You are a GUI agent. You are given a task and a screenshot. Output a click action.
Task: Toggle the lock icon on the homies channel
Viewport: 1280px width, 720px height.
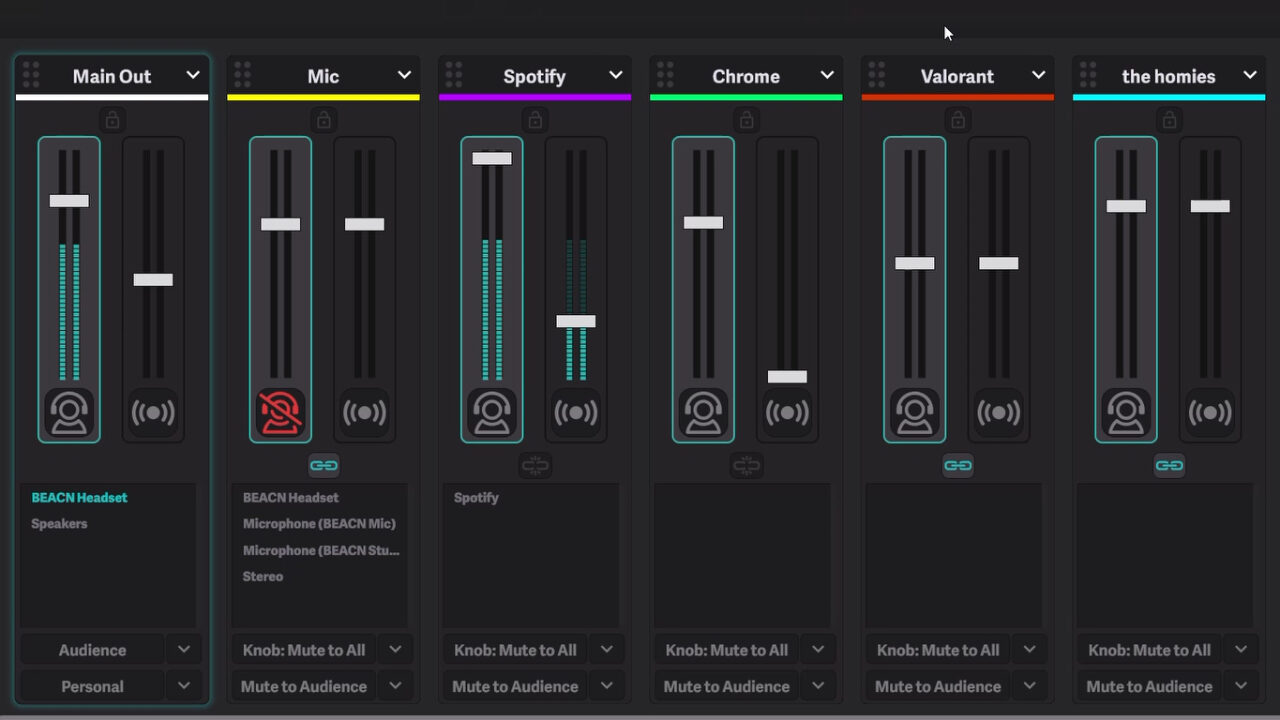click(1169, 120)
